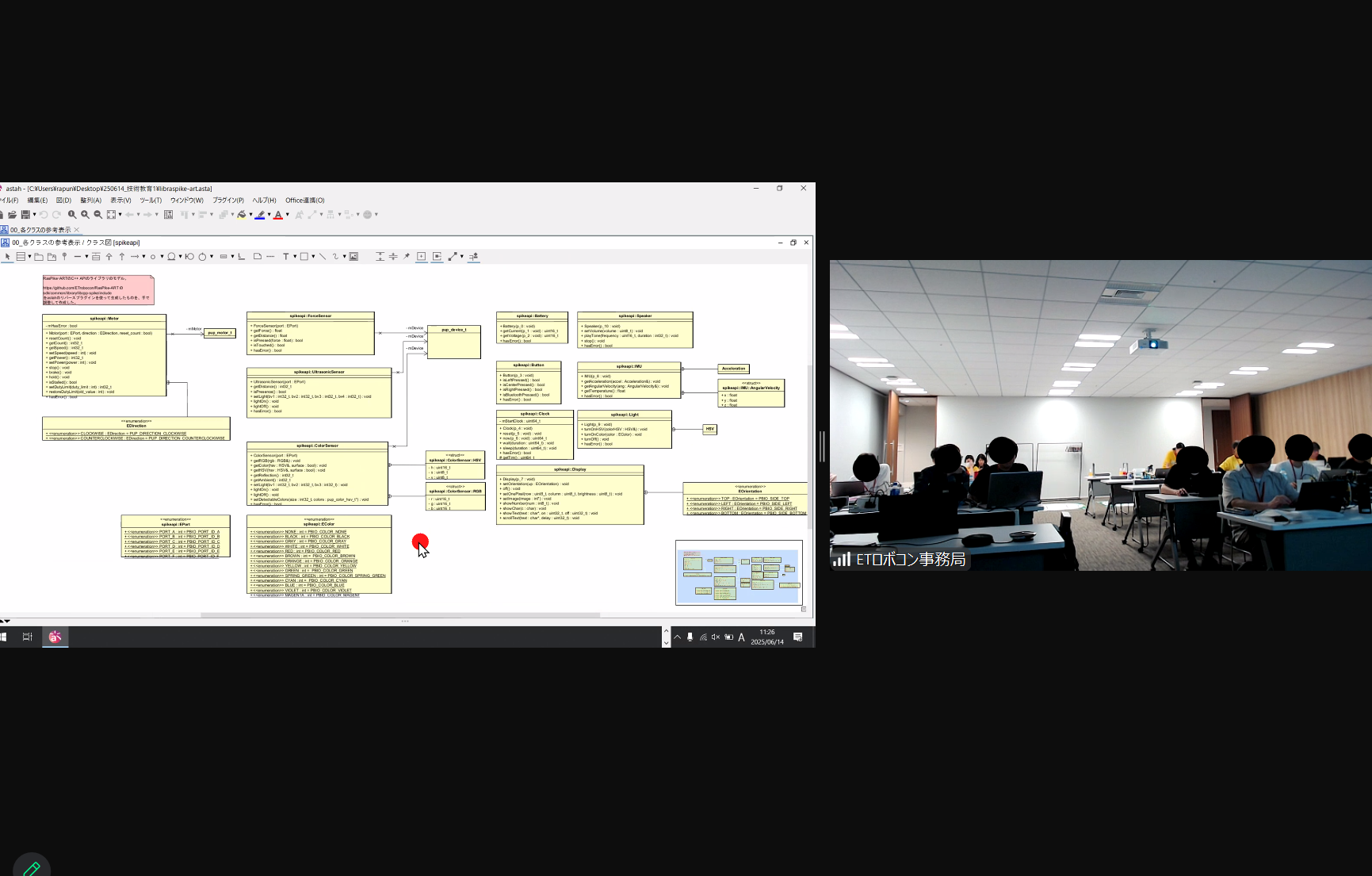Open the font color dropdown arrow
Viewport: 1372px width, 876px height.
287,215
